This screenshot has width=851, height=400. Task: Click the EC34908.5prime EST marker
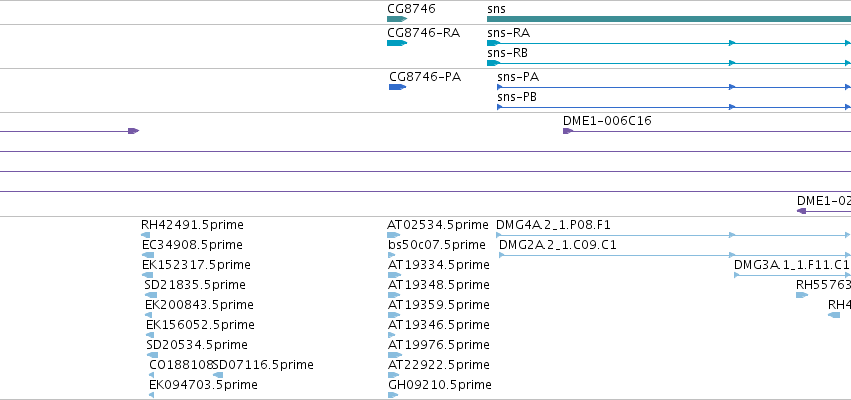point(148,255)
